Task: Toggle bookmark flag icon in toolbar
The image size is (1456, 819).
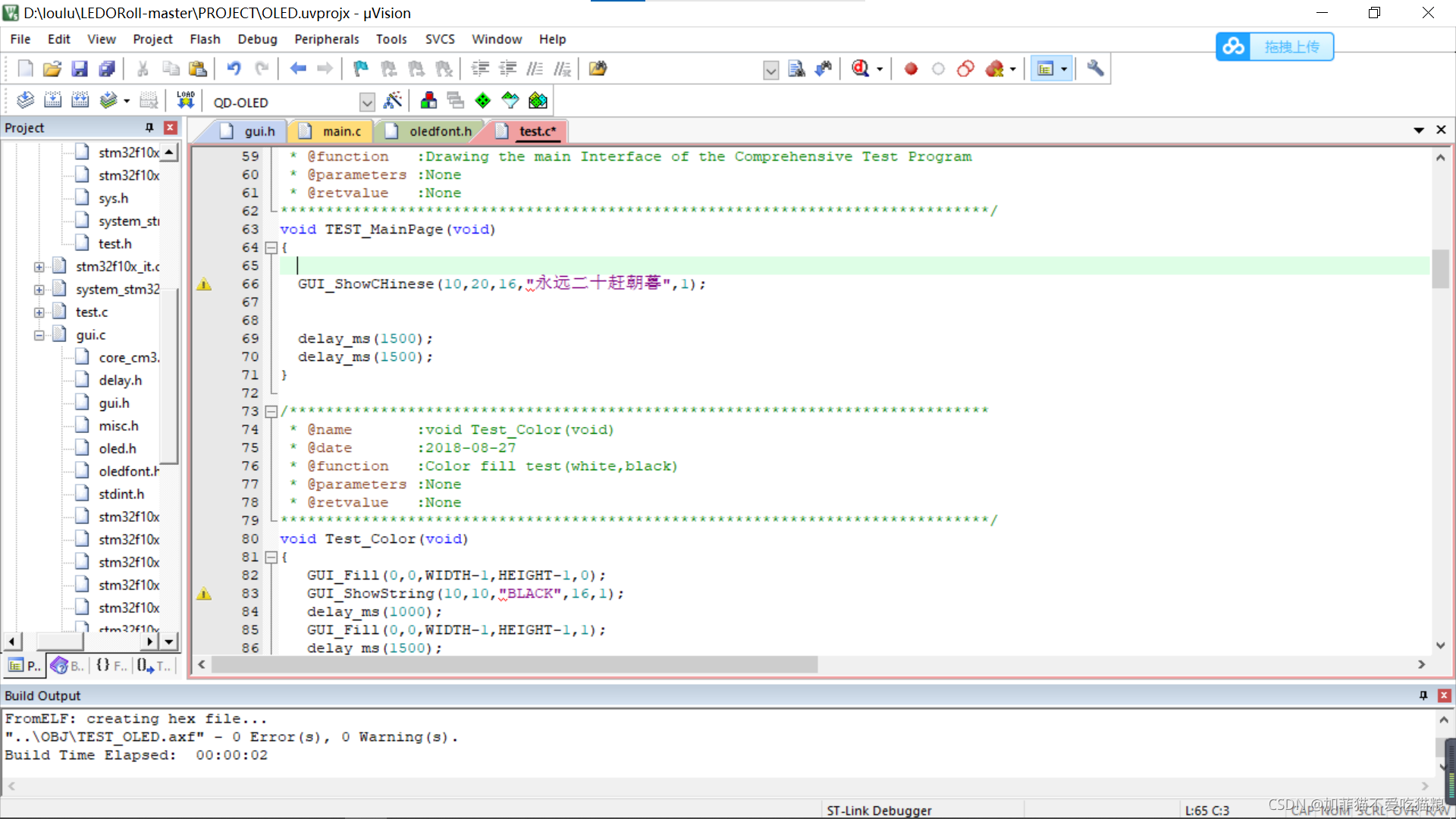Action: tap(361, 69)
